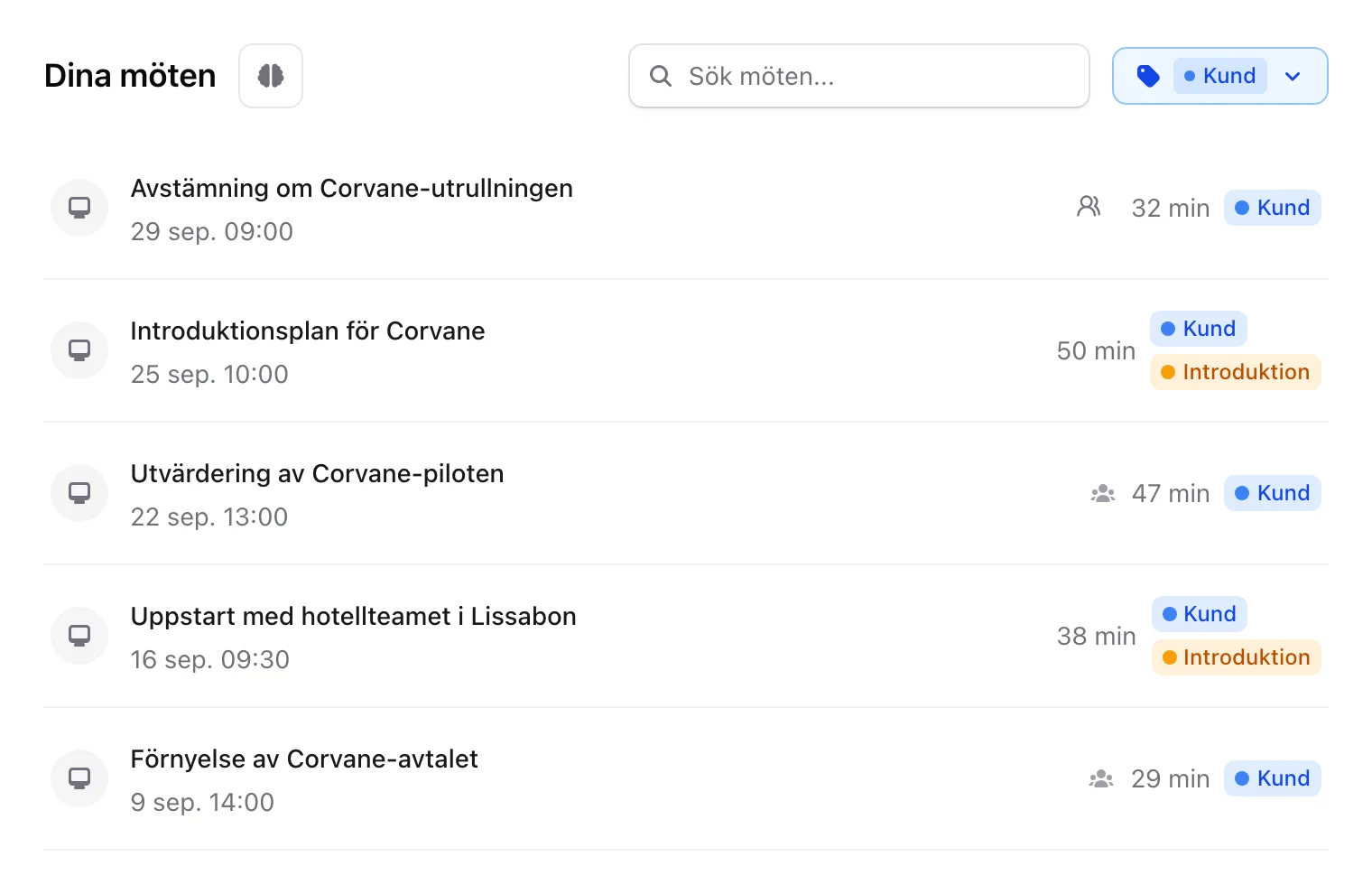This screenshot has height=894, width=1372.
Task: Click the Kund tag on the Förnyelse row
Action: point(1273,778)
